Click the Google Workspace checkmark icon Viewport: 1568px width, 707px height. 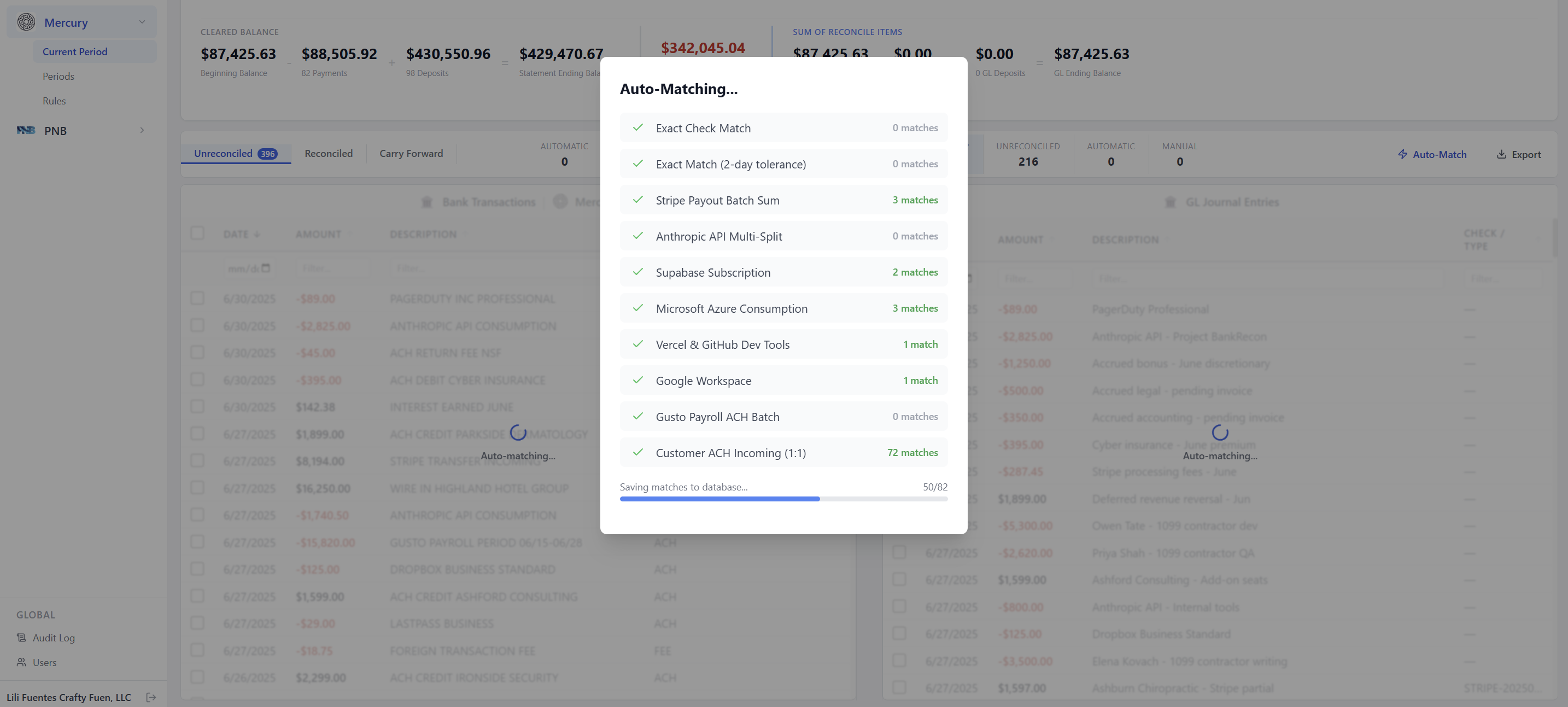click(638, 380)
